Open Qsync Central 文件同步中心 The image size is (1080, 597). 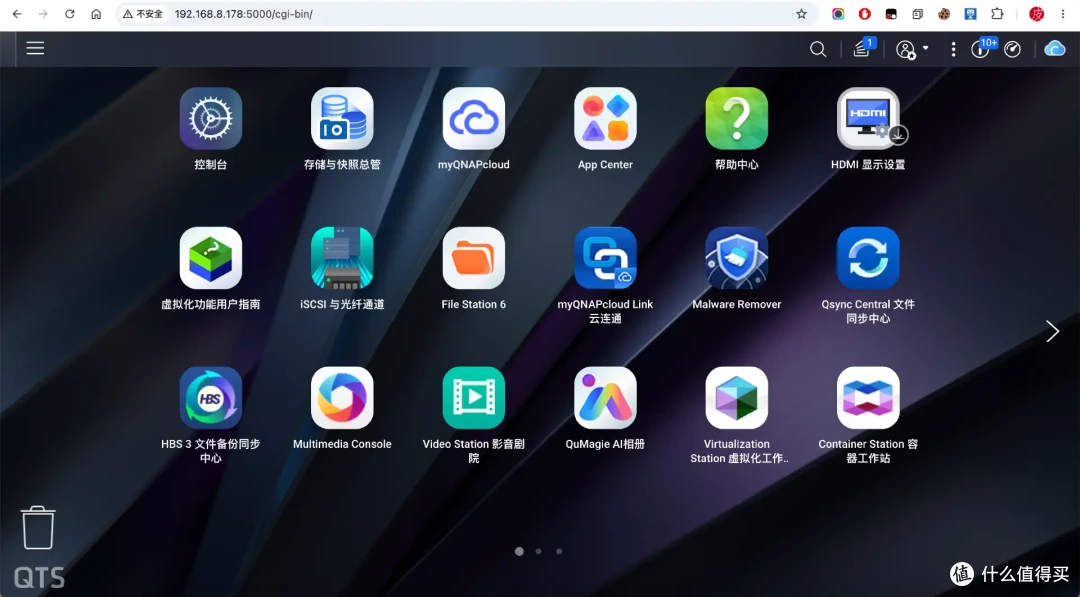click(869, 258)
